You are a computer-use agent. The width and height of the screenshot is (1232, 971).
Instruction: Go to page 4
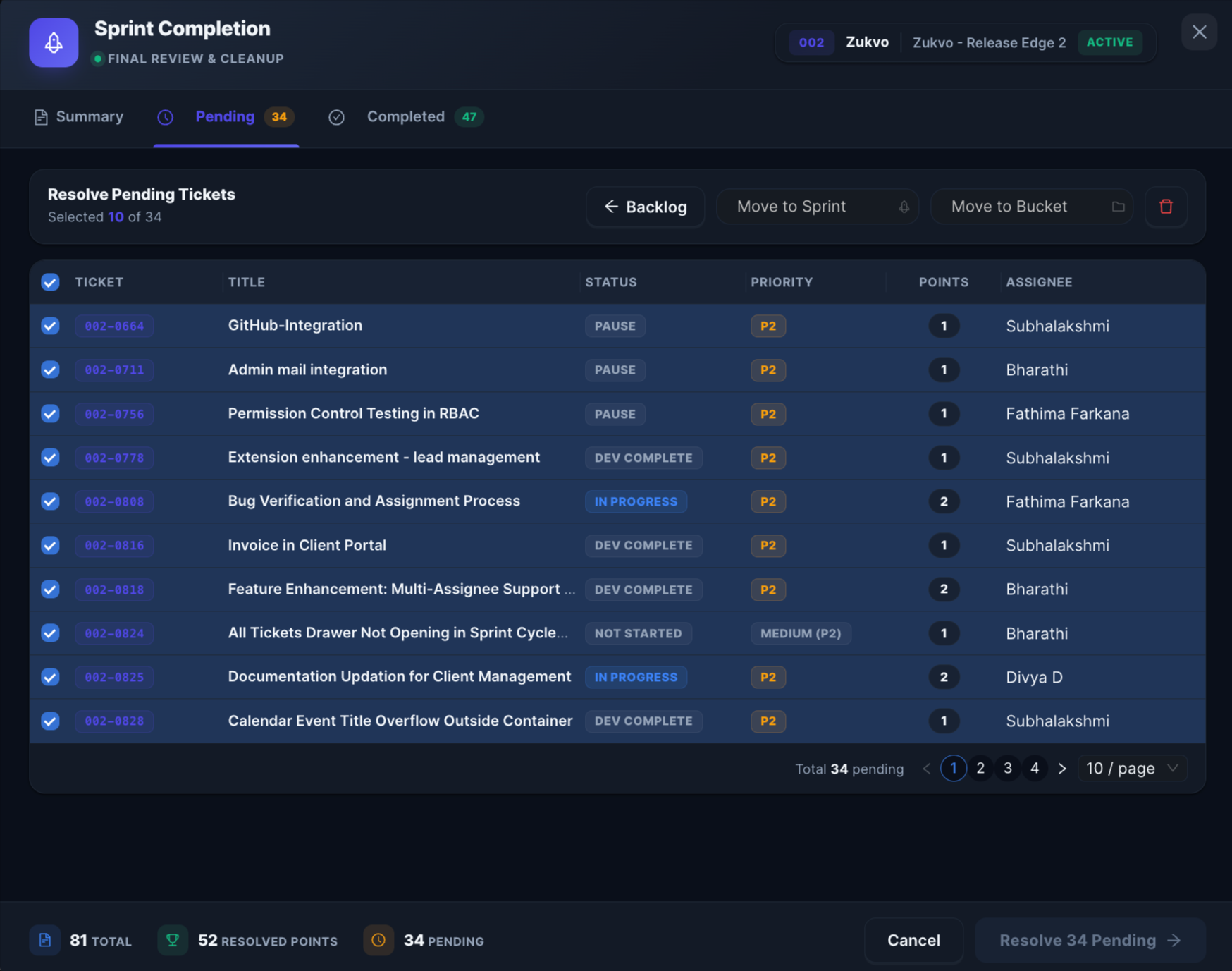(x=1035, y=769)
